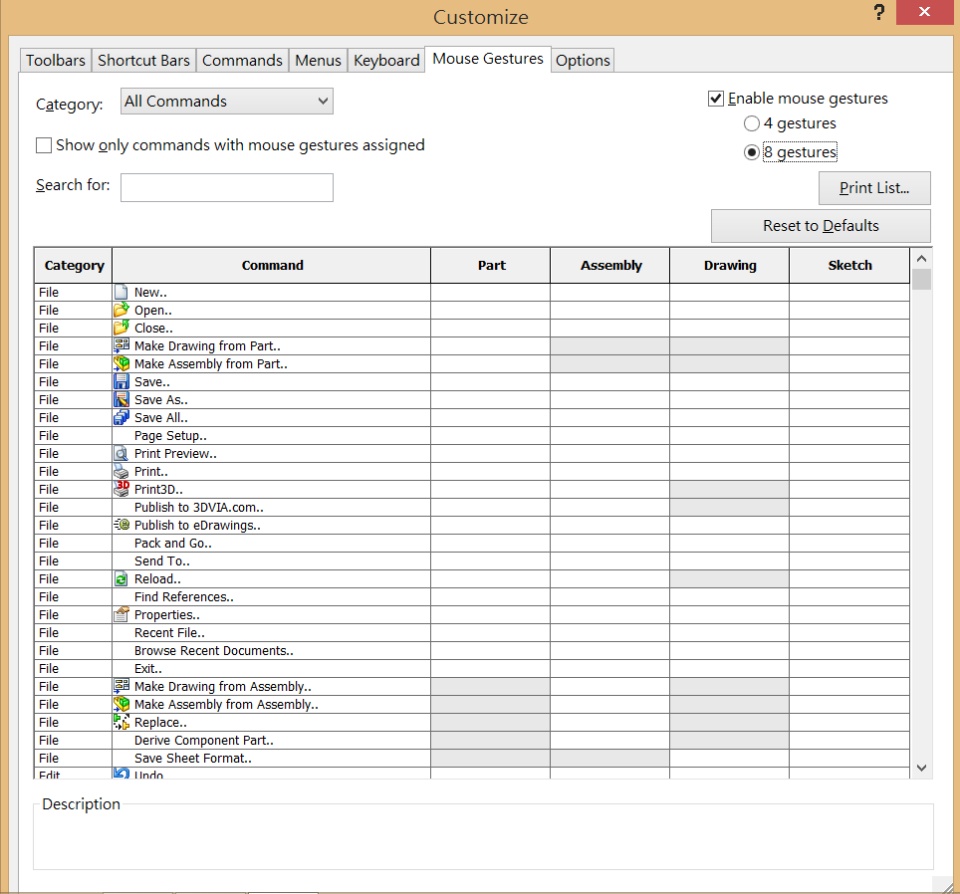Select the 4 gestures radio button
Image resolution: width=960 pixels, height=894 pixels.
click(x=751, y=124)
